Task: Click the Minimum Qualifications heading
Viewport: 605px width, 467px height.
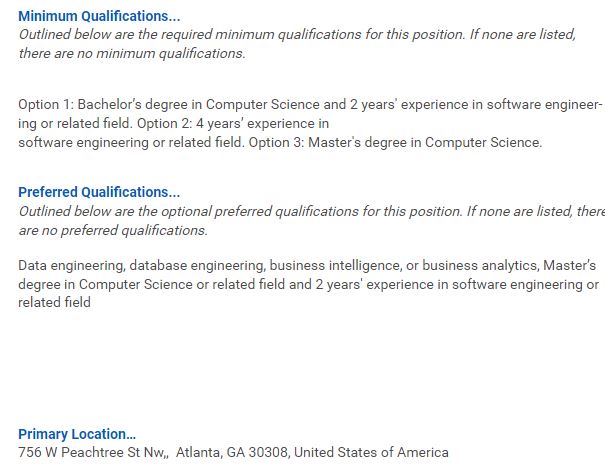Action: [99, 16]
